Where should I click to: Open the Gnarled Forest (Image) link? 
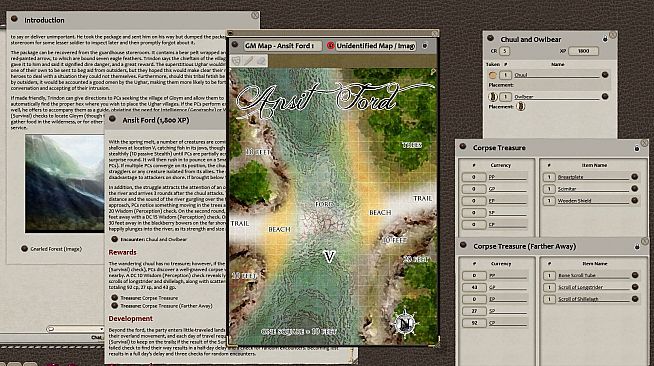[24, 248]
